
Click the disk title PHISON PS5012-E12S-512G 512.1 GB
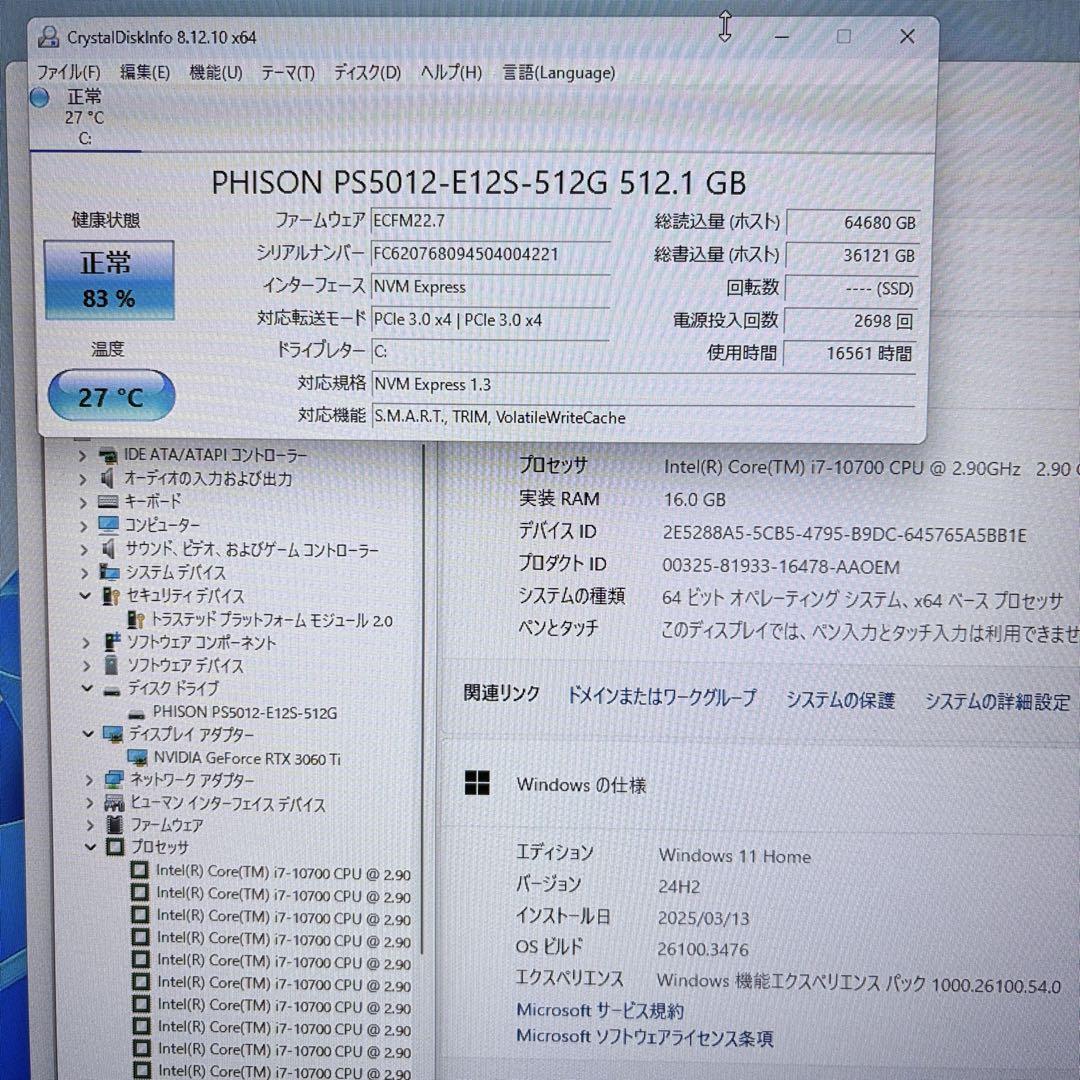click(x=478, y=183)
